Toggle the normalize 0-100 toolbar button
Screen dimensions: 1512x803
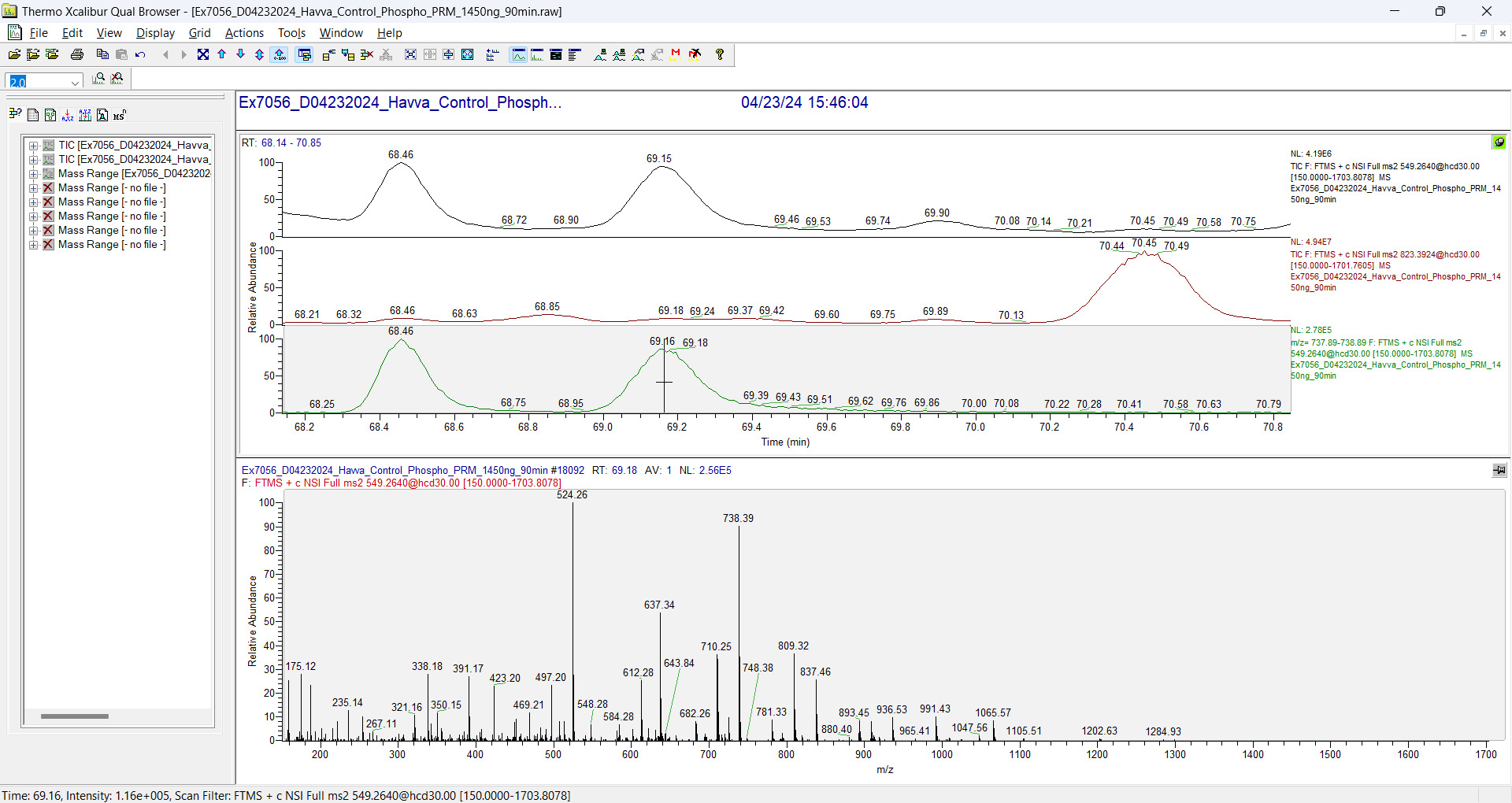[279, 54]
